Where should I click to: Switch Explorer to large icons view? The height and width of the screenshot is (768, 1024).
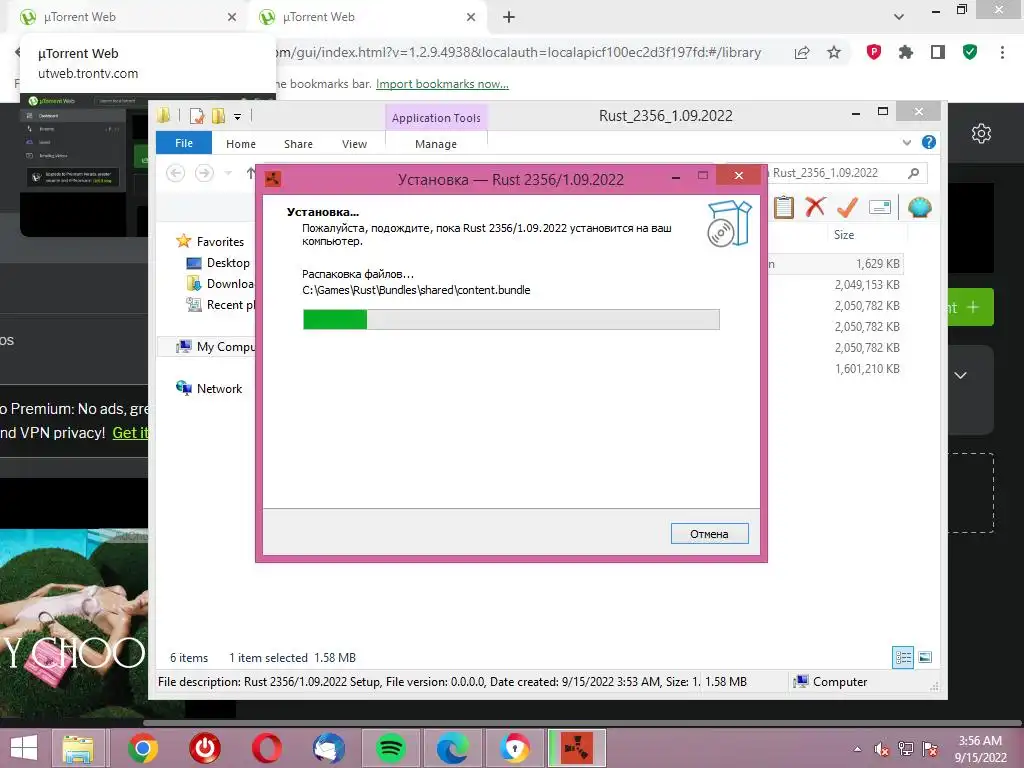pyautogui.click(x=925, y=657)
